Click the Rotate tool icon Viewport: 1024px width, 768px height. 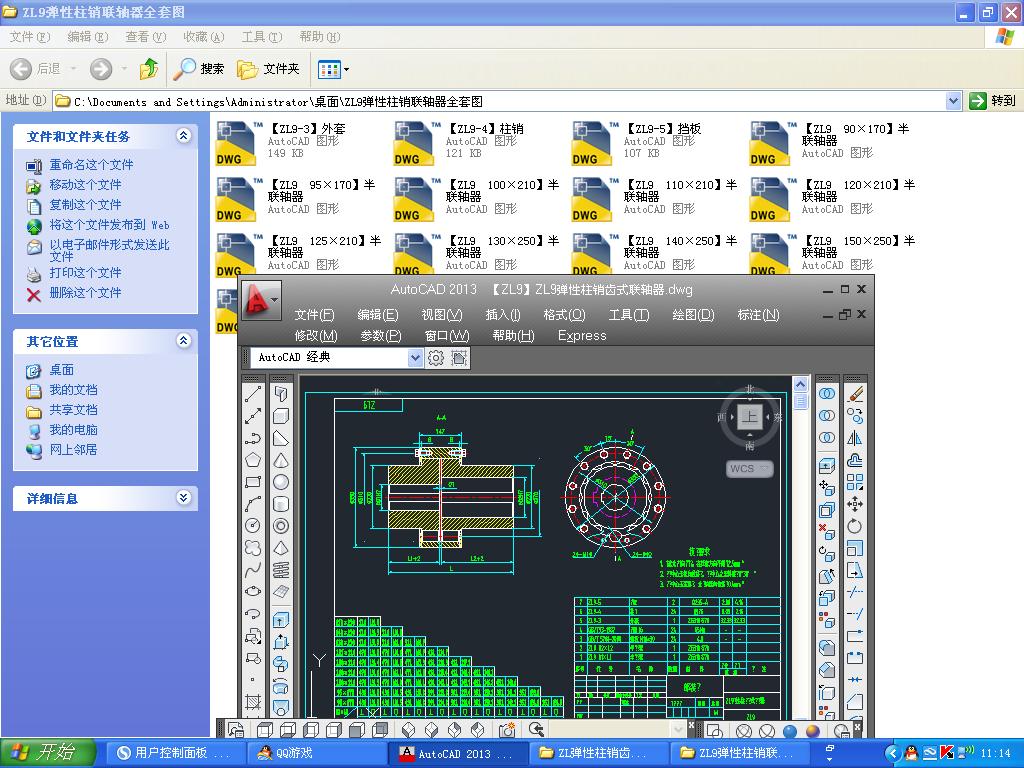[x=855, y=526]
